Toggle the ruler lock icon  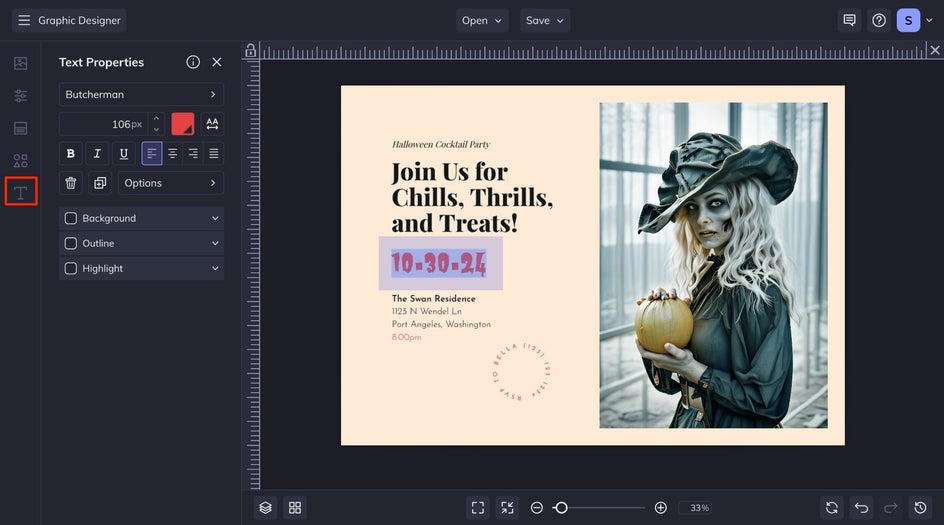tap(250, 51)
